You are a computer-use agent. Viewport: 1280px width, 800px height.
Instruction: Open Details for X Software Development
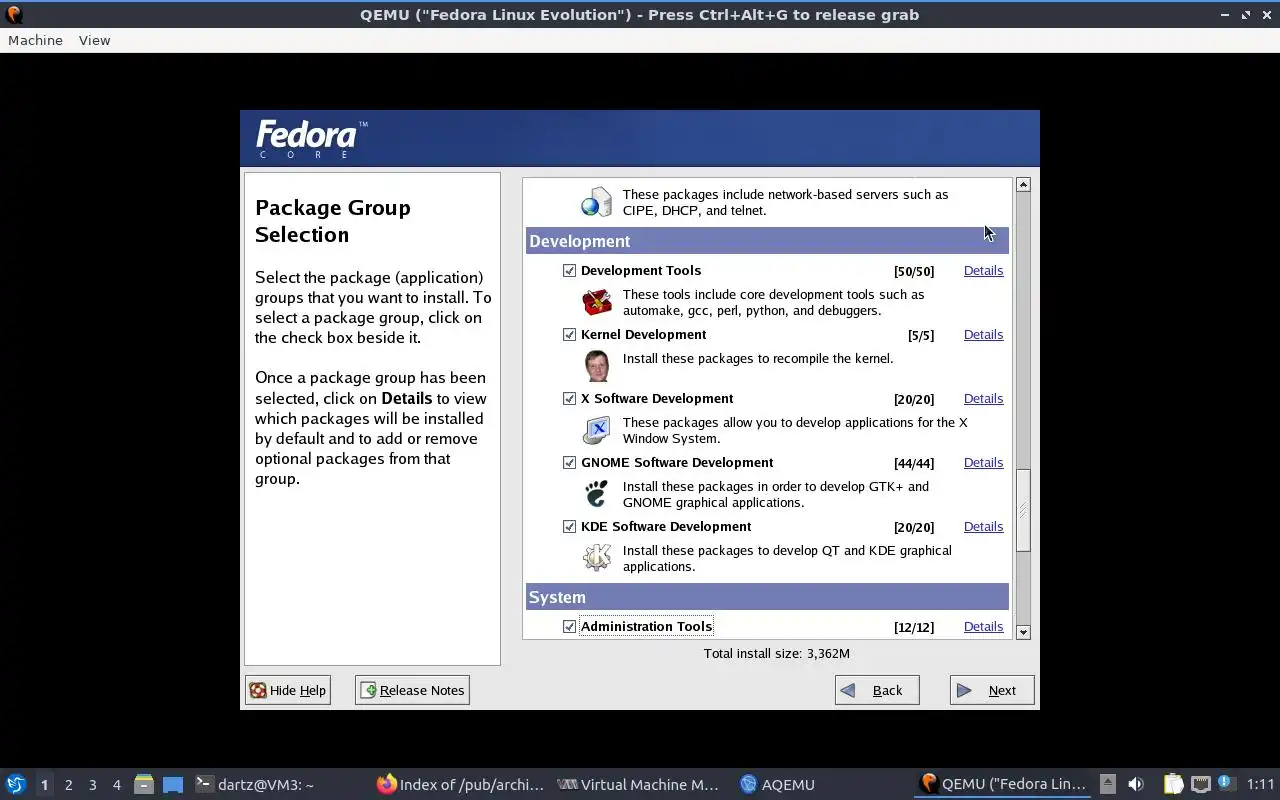(983, 399)
